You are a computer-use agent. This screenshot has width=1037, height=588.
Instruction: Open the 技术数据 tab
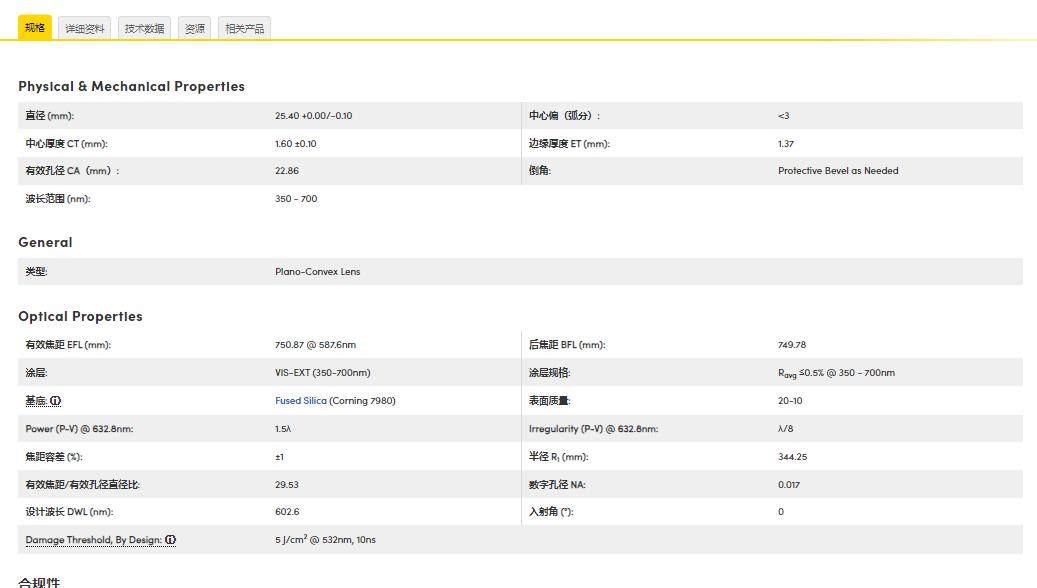pyautogui.click(x=144, y=29)
